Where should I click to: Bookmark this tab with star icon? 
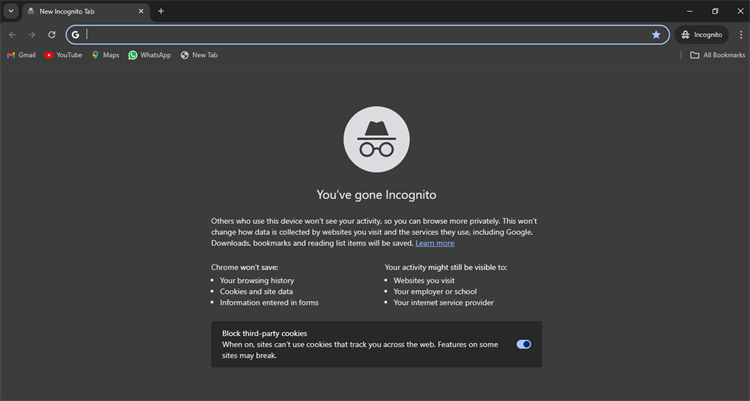click(x=656, y=34)
